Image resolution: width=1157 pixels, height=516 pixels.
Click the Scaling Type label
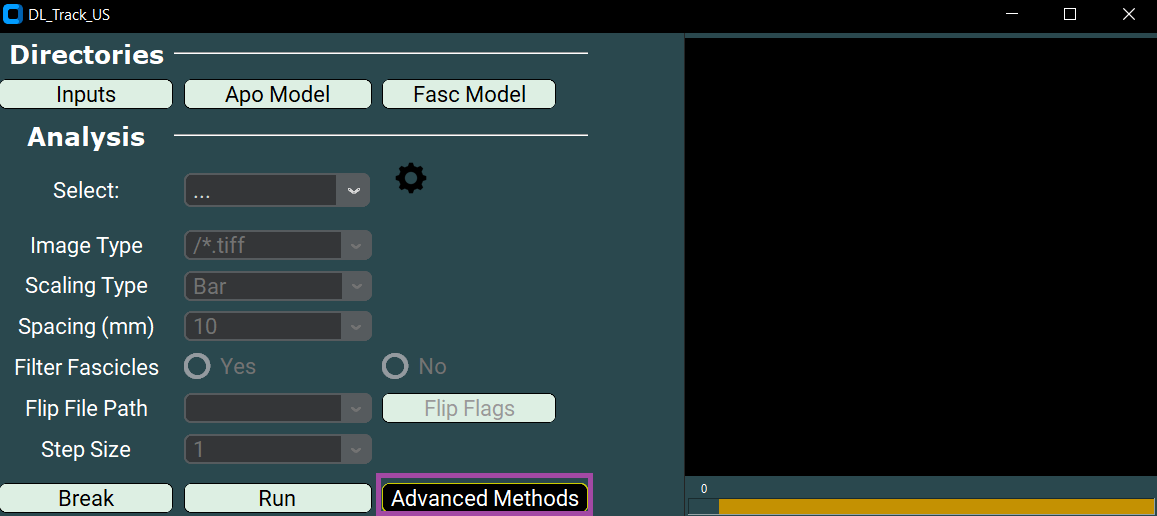(86, 286)
